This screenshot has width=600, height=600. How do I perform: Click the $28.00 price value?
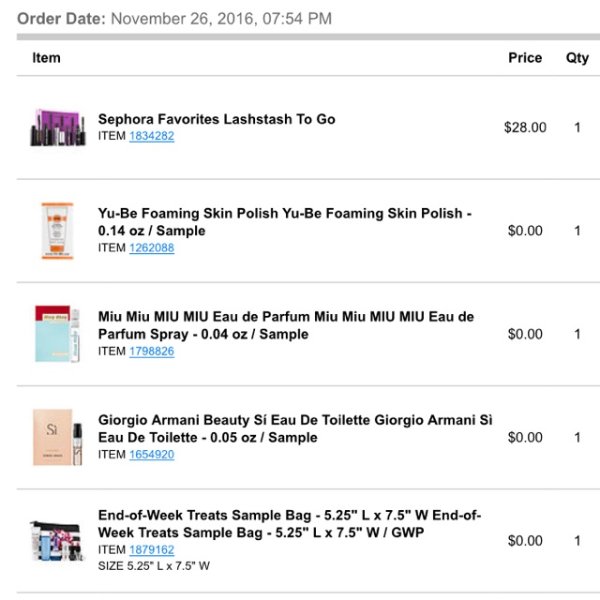coord(525,127)
